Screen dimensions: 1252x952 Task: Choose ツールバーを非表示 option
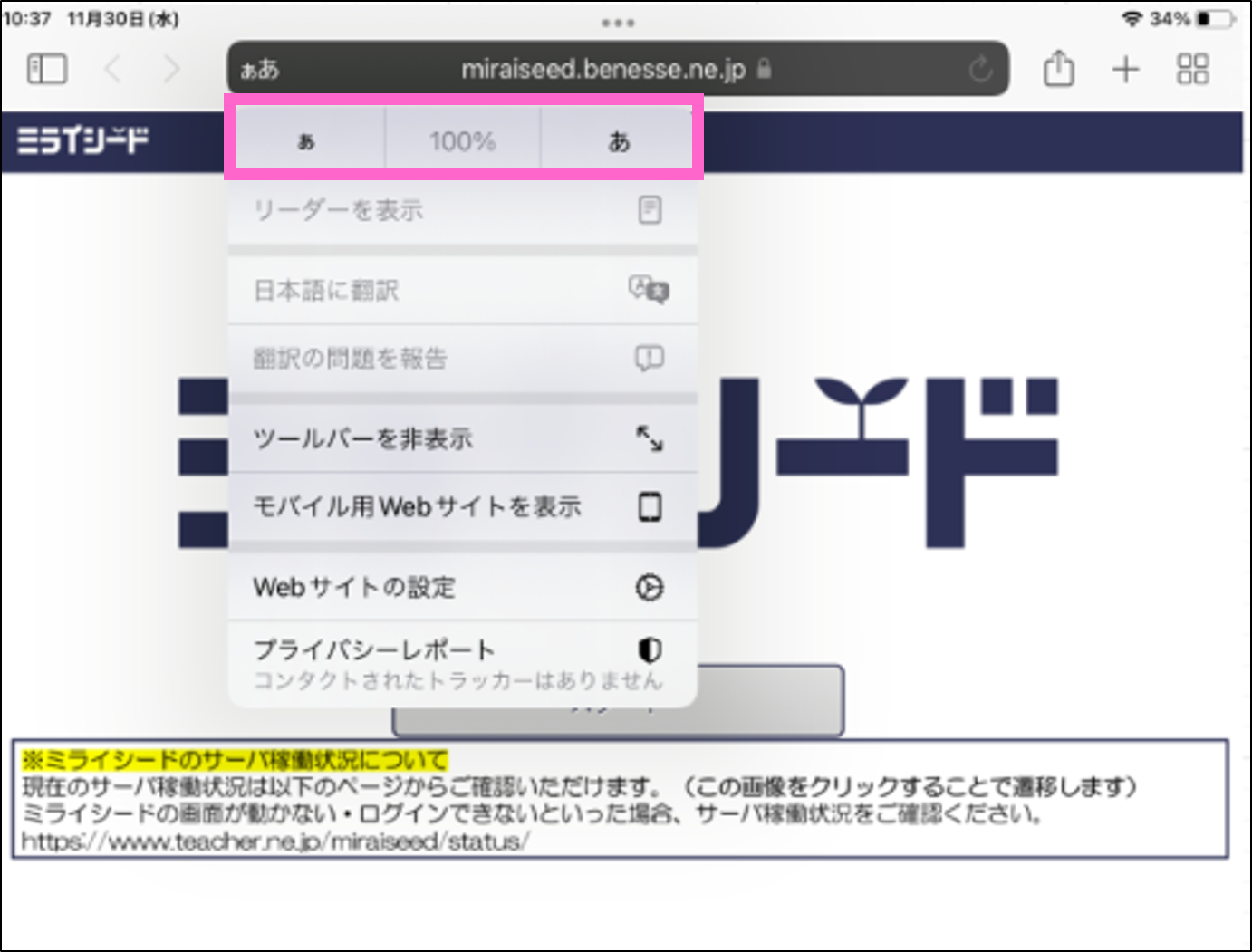point(462,438)
